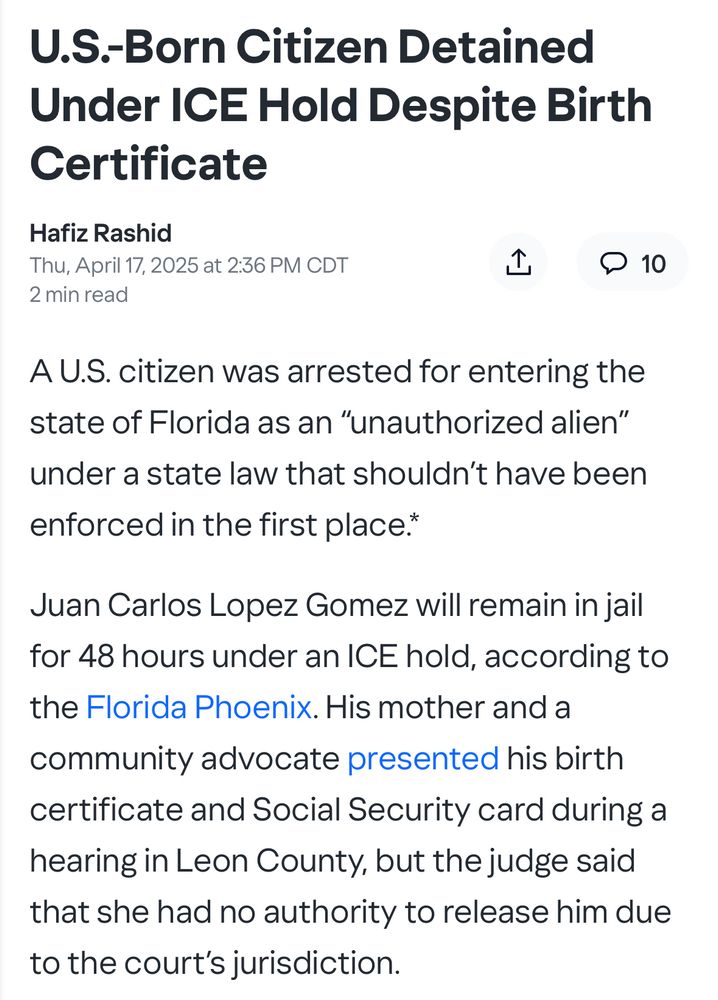
Task: Click the comment count number 10
Action: pyautogui.click(x=653, y=263)
